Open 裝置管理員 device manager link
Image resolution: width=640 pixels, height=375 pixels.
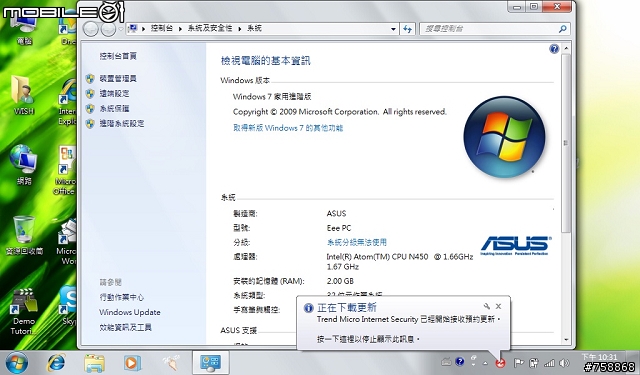(118, 78)
